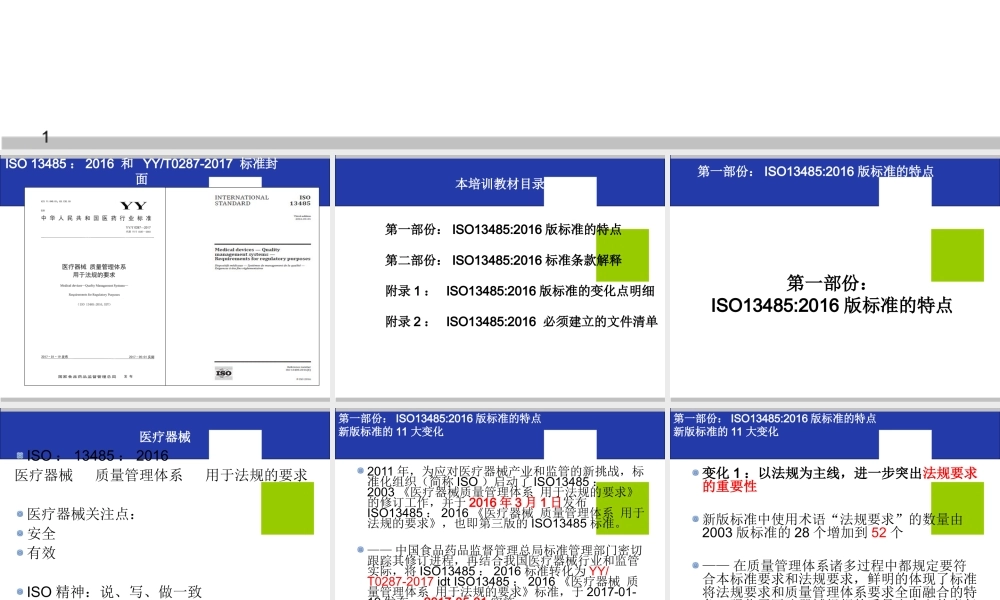Viewport: 1000px width, 600px height.
Task: Click the red date '2016 年 3 月 1 日'
Action: (515, 502)
